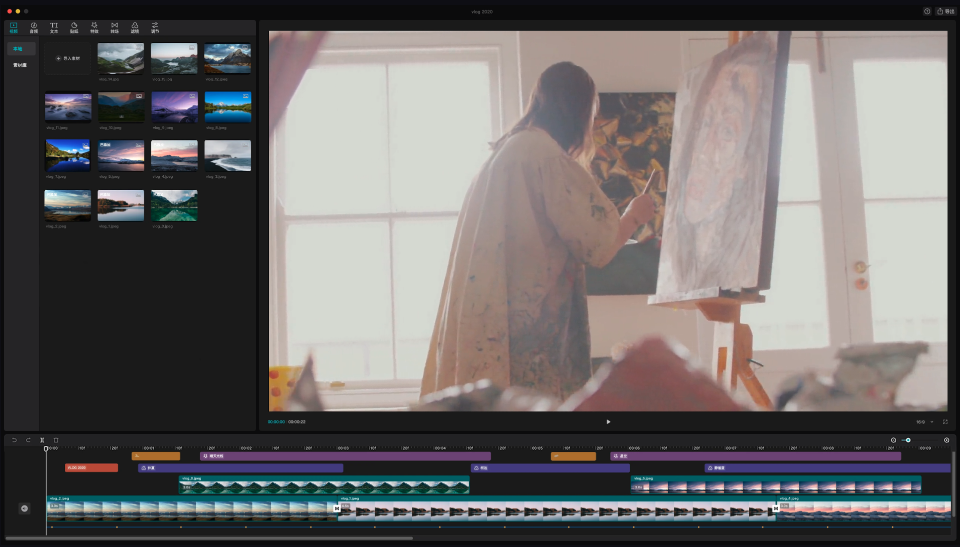Select the cloudy mountain valley thumbnail

click(121, 58)
